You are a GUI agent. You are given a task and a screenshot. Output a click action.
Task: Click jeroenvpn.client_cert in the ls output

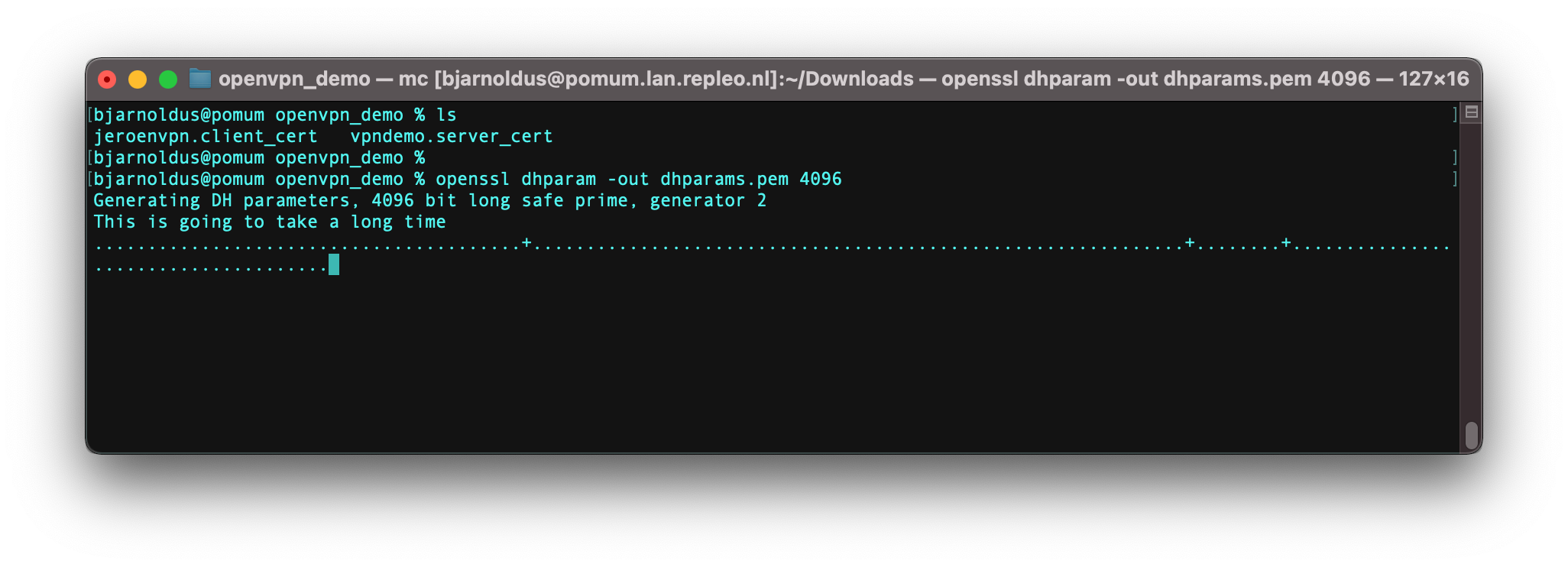coord(206,136)
